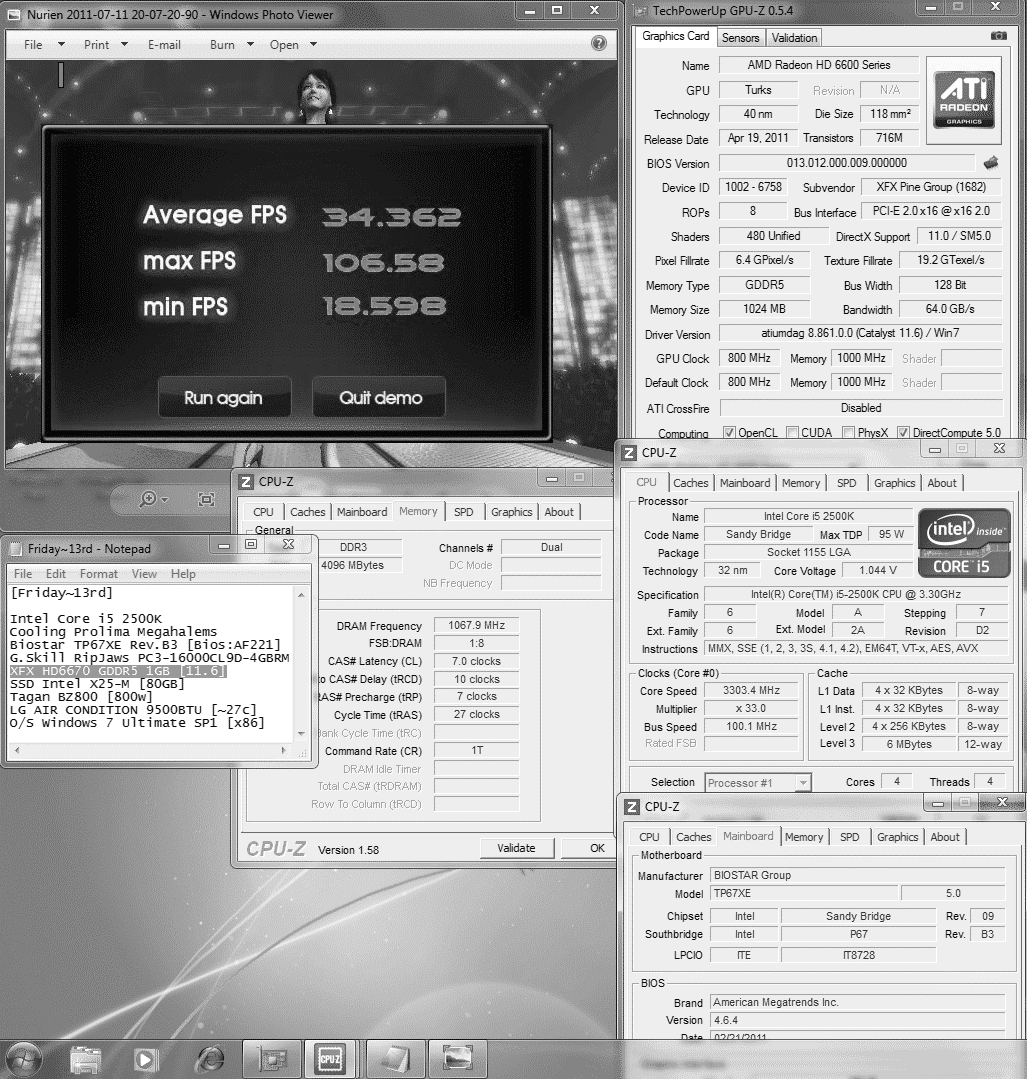Click the Core Speed value 3303.4 MHz
Image resolution: width=1027 pixels, height=1079 pixels.
751,690
